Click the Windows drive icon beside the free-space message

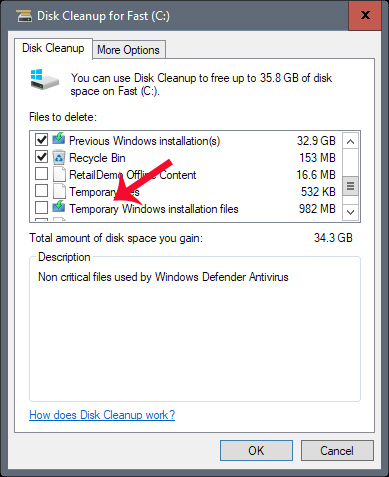click(45, 79)
